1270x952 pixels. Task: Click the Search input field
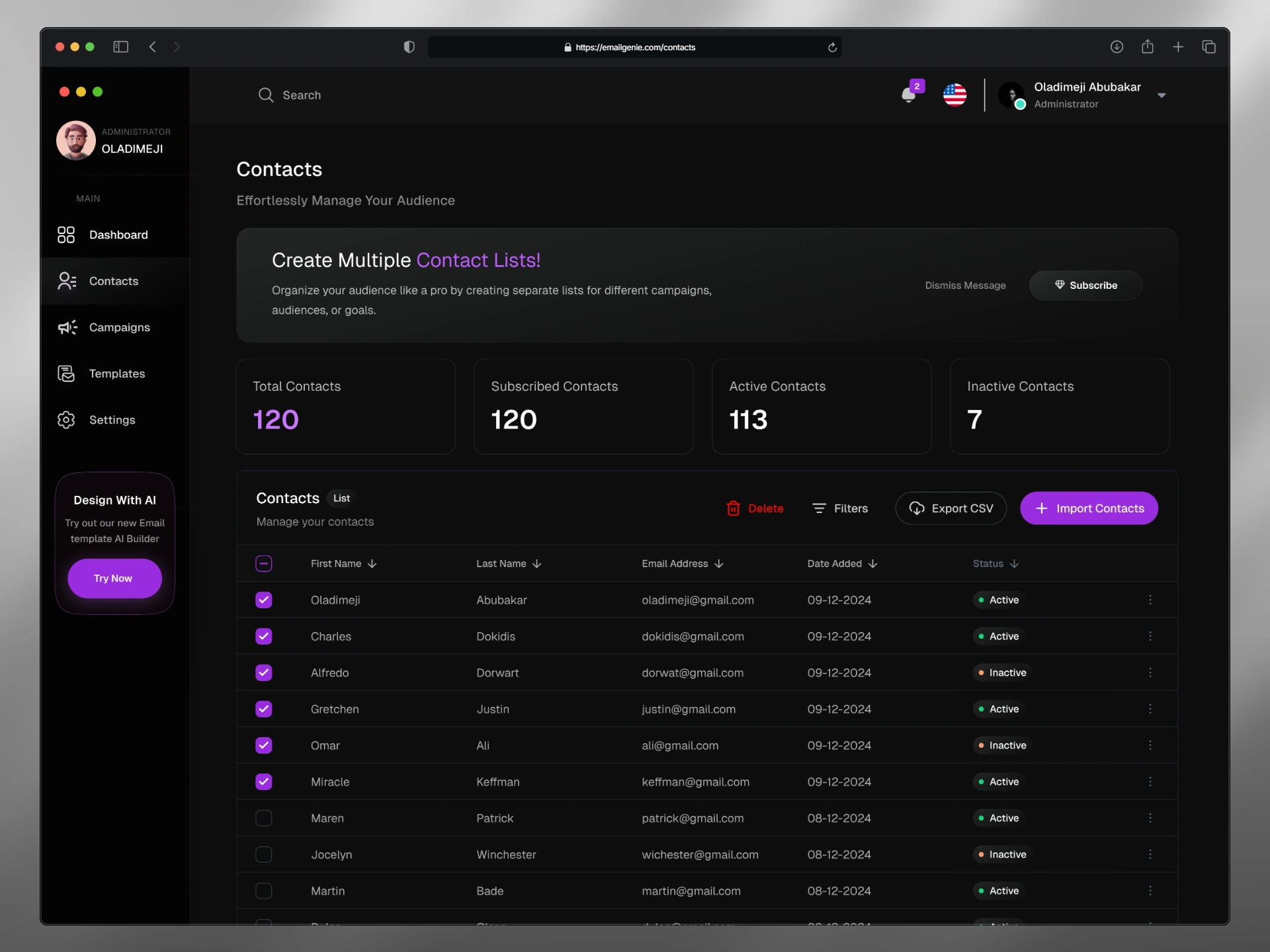302,95
